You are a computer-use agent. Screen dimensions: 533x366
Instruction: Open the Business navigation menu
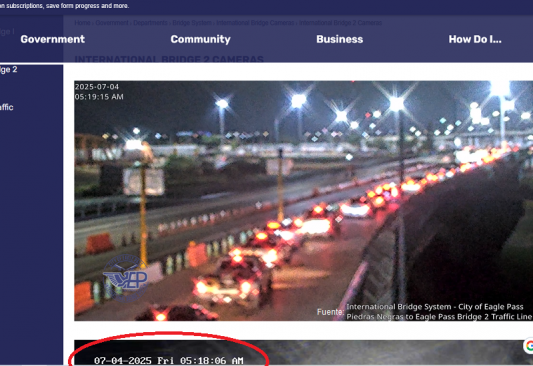click(340, 39)
